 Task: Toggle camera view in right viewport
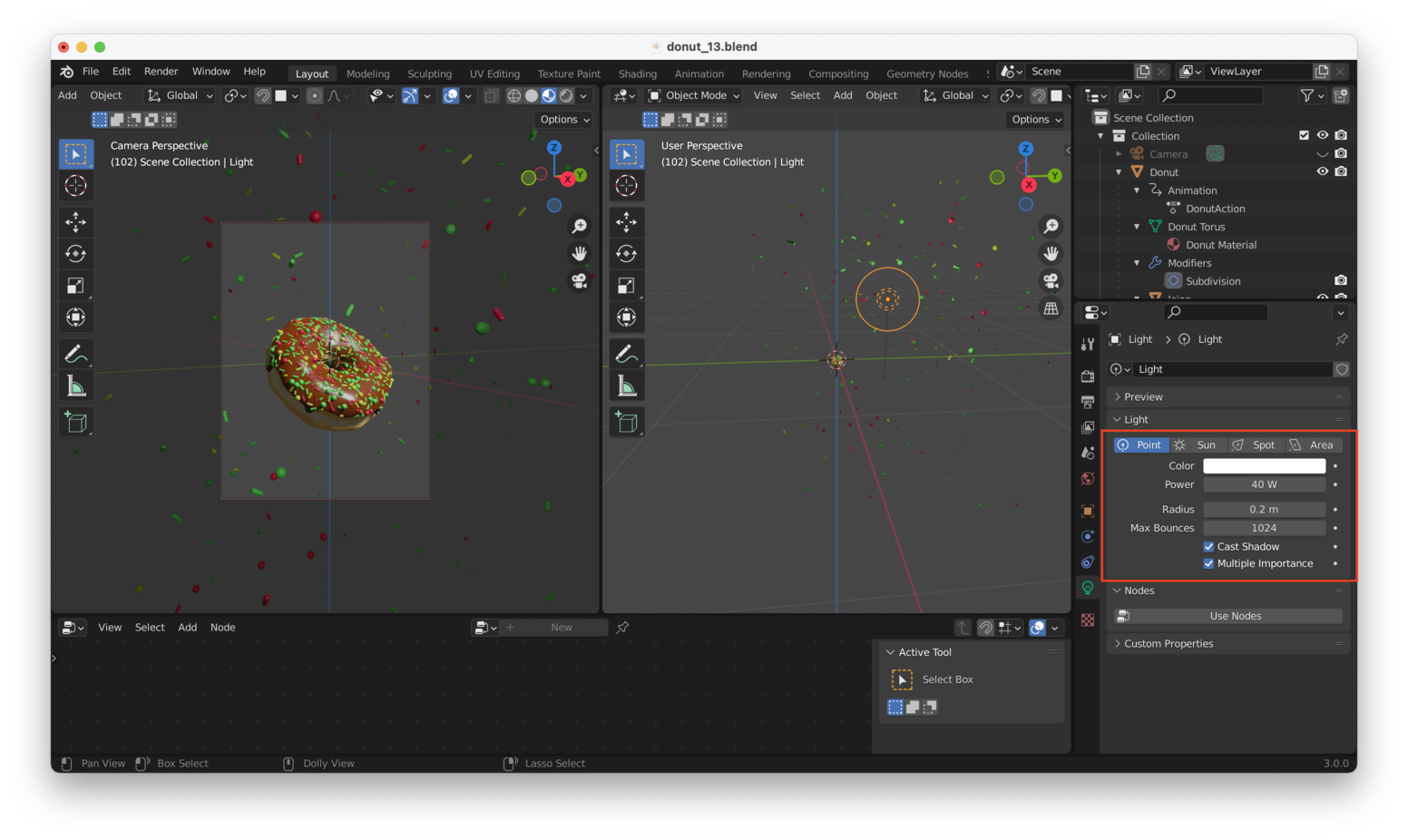[x=1051, y=281]
